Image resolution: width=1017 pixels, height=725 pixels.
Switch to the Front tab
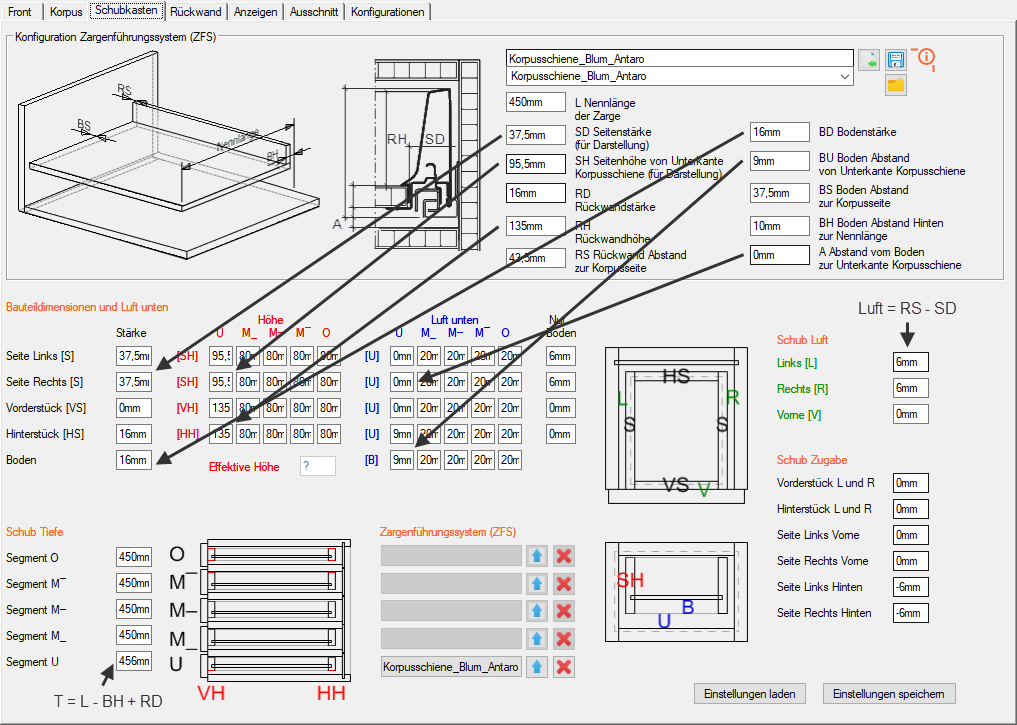coord(21,12)
